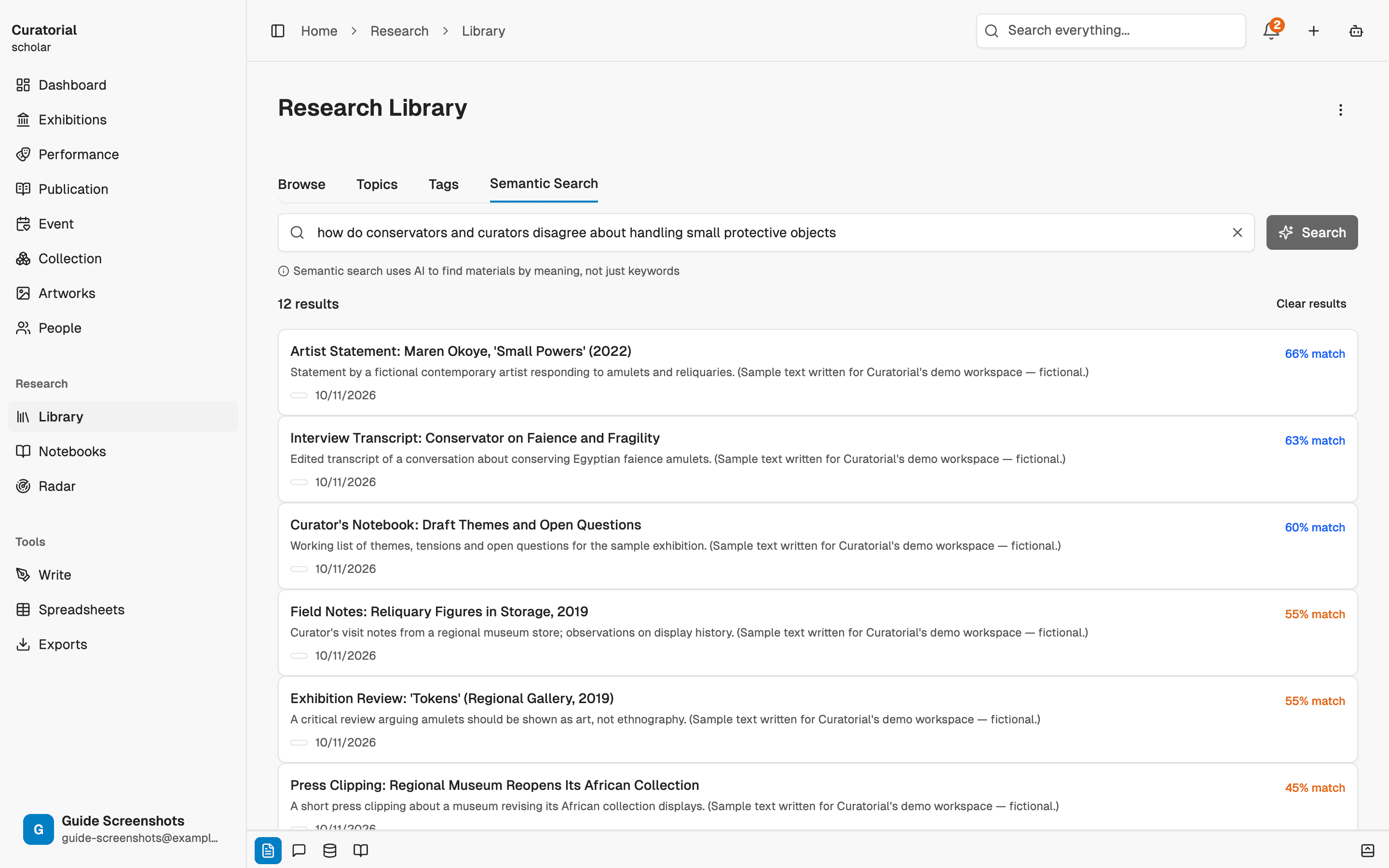Open the notifications bell
Screen dimensions: 1389x868
(1271, 31)
